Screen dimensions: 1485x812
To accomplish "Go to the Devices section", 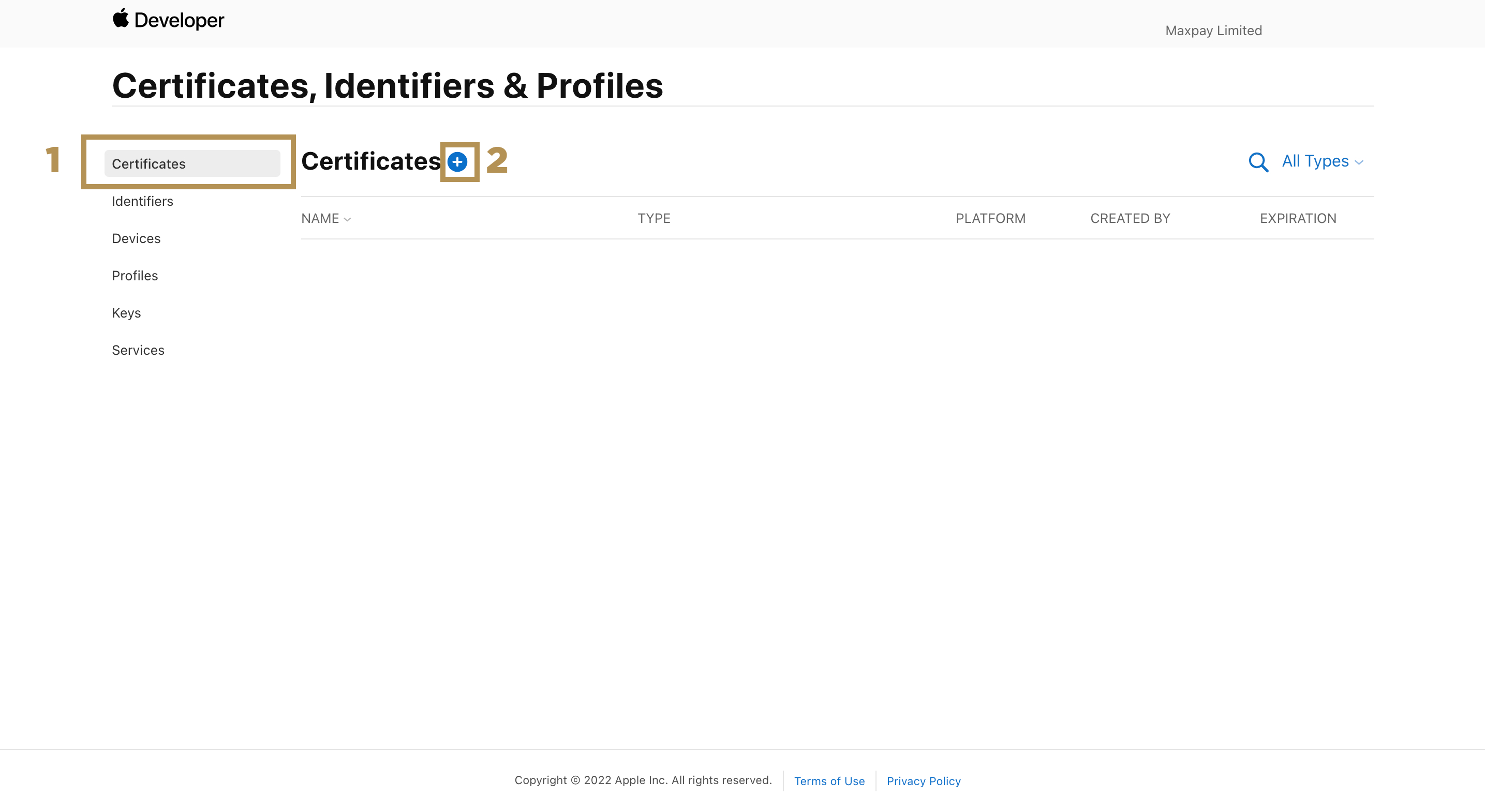I will click(136, 238).
